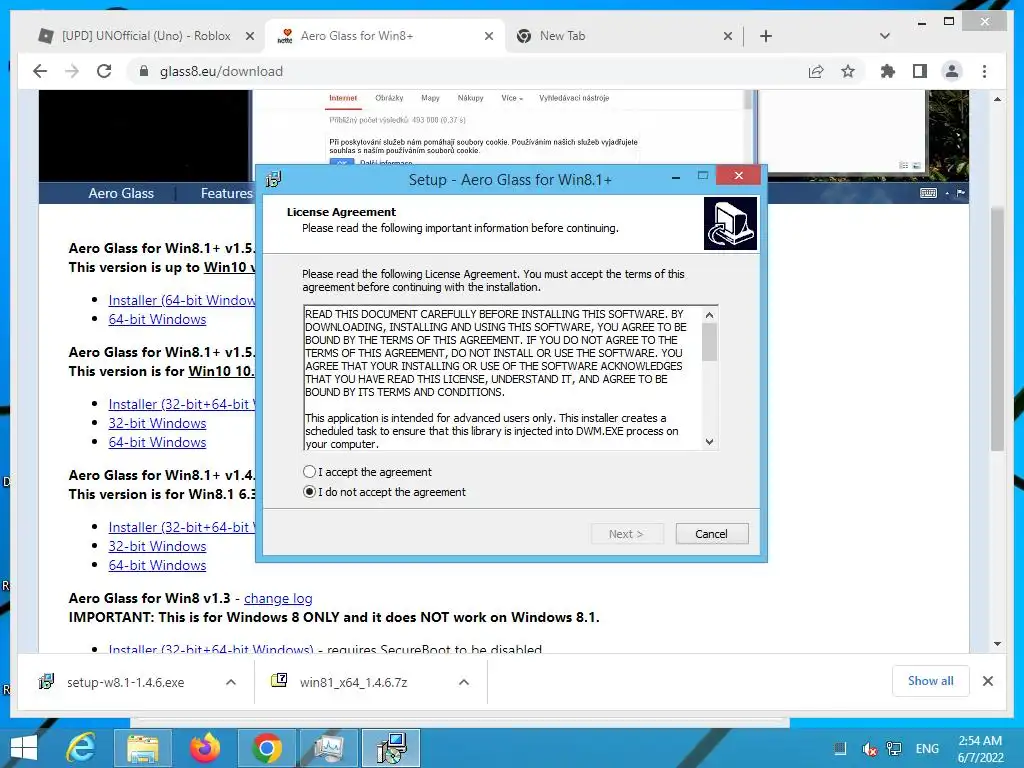This screenshot has width=1024, height=768.
Task: Open the 64-bit Windows link under v1.5 Win10
Action: 157,319
